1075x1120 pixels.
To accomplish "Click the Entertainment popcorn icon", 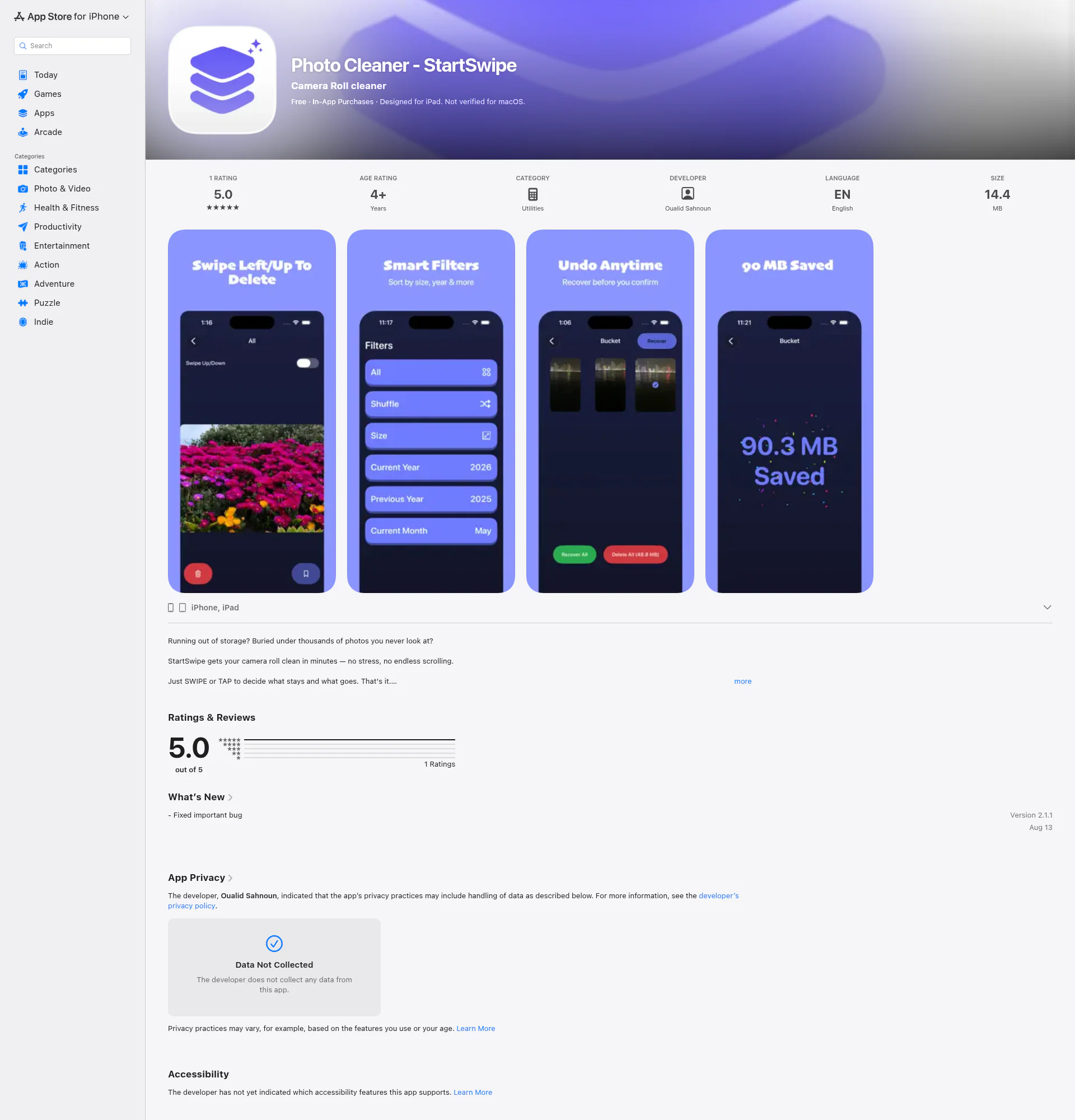I will (x=23, y=246).
